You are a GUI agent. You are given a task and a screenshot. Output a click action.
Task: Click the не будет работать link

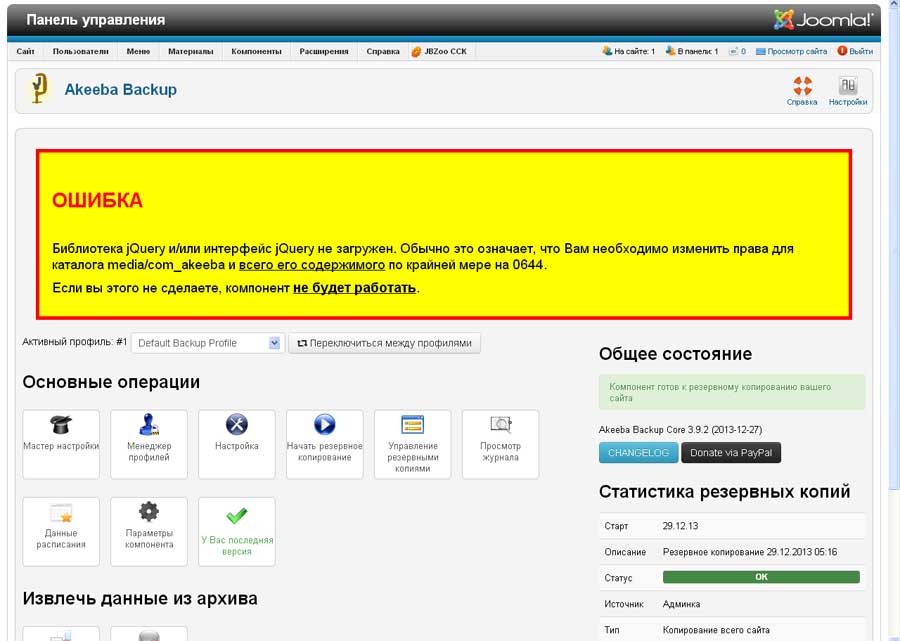[x=354, y=288]
